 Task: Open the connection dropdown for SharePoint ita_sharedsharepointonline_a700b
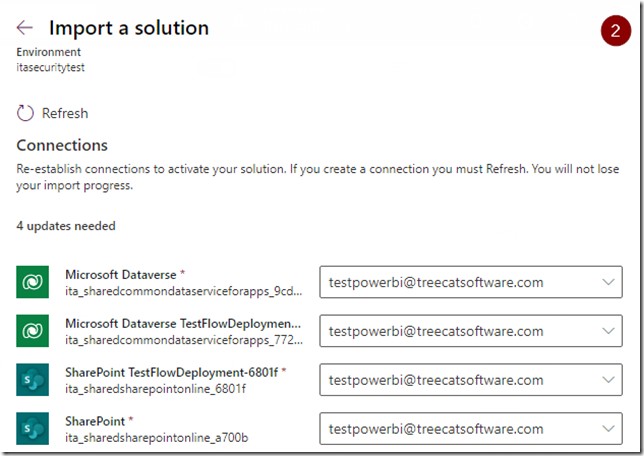[x=471, y=428]
